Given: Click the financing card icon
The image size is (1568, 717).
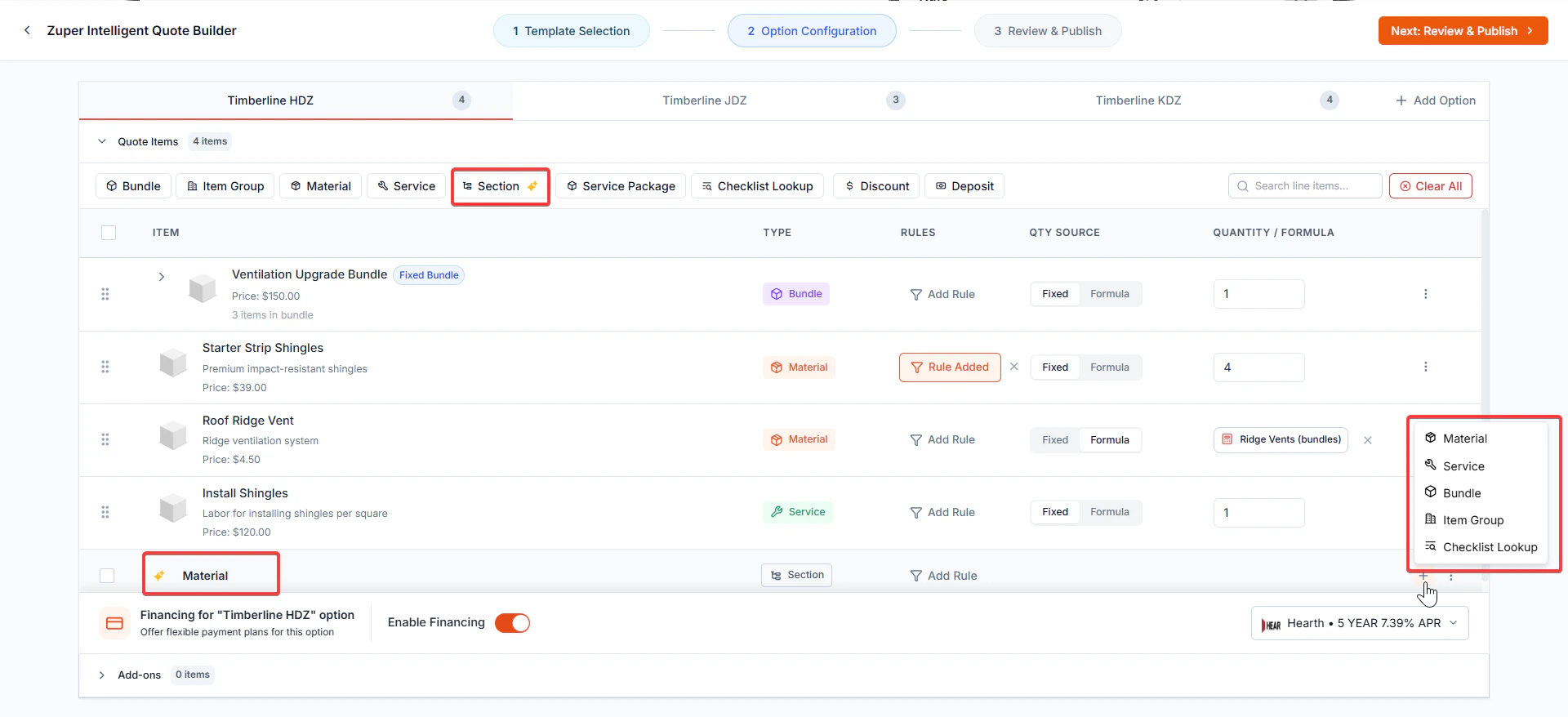Looking at the screenshot, I should [x=114, y=623].
